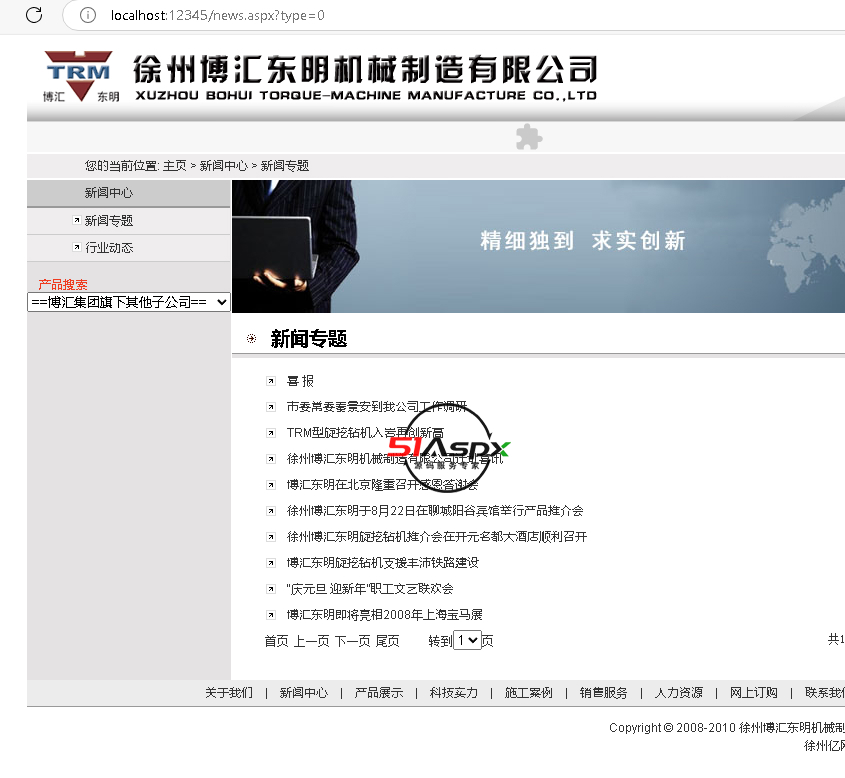Screen dimensions: 845x778
Task: Open site information icon in address bar
Action: click(88, 15)
